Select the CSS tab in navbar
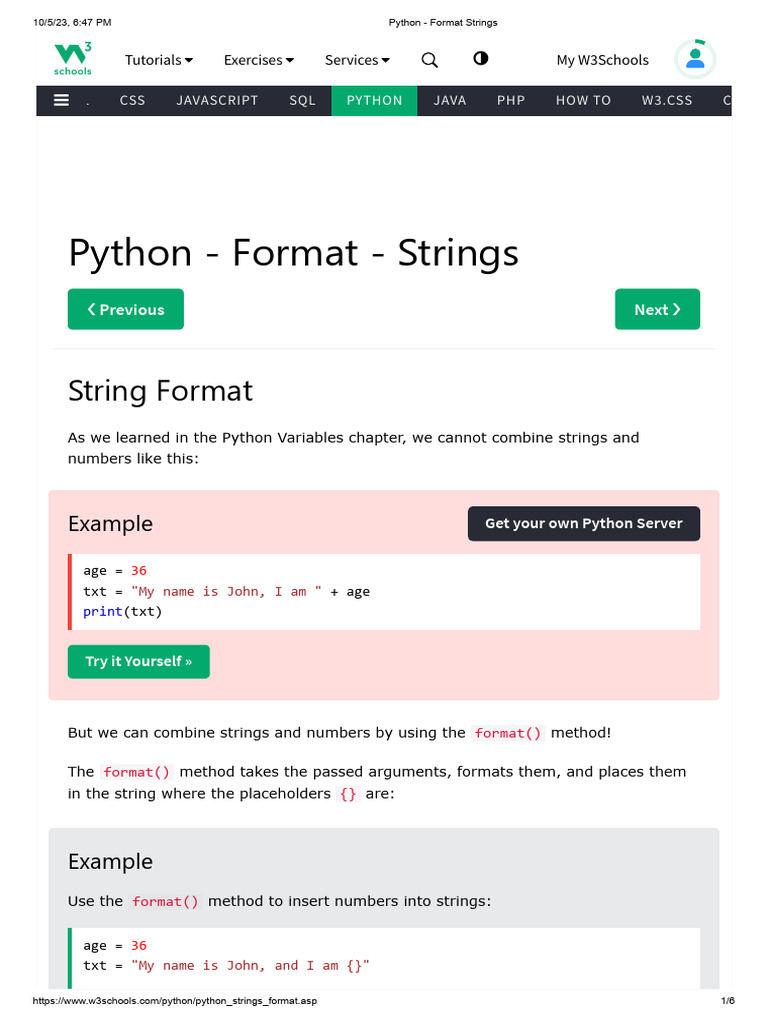This screenshot has height=1024, width=768. 132,100
